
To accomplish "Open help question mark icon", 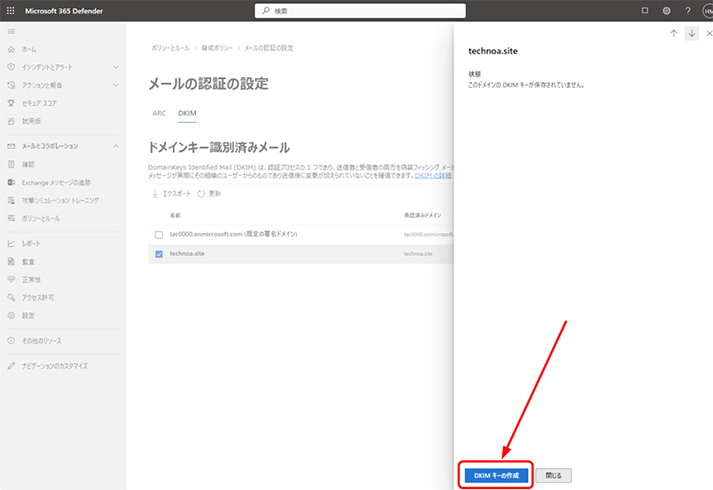I will pos(688,10).
